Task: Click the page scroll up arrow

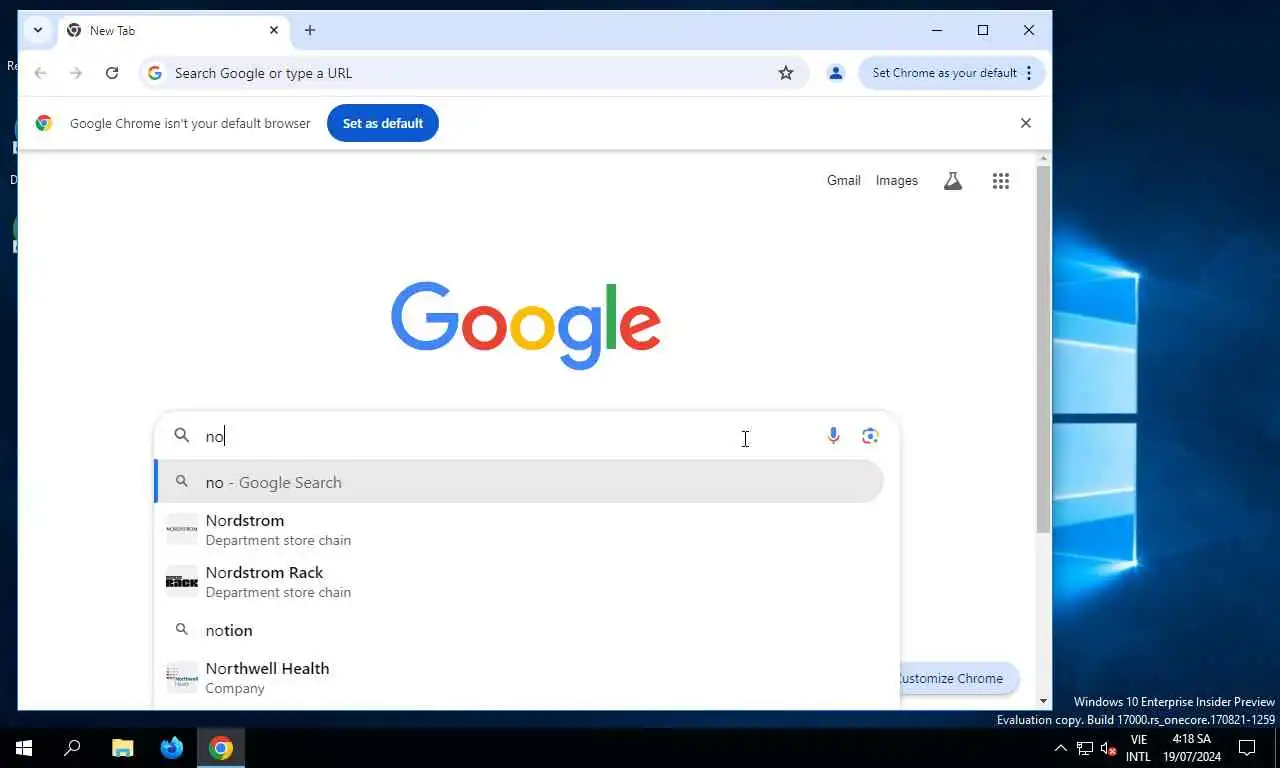Action: [x=1044, y=159]
